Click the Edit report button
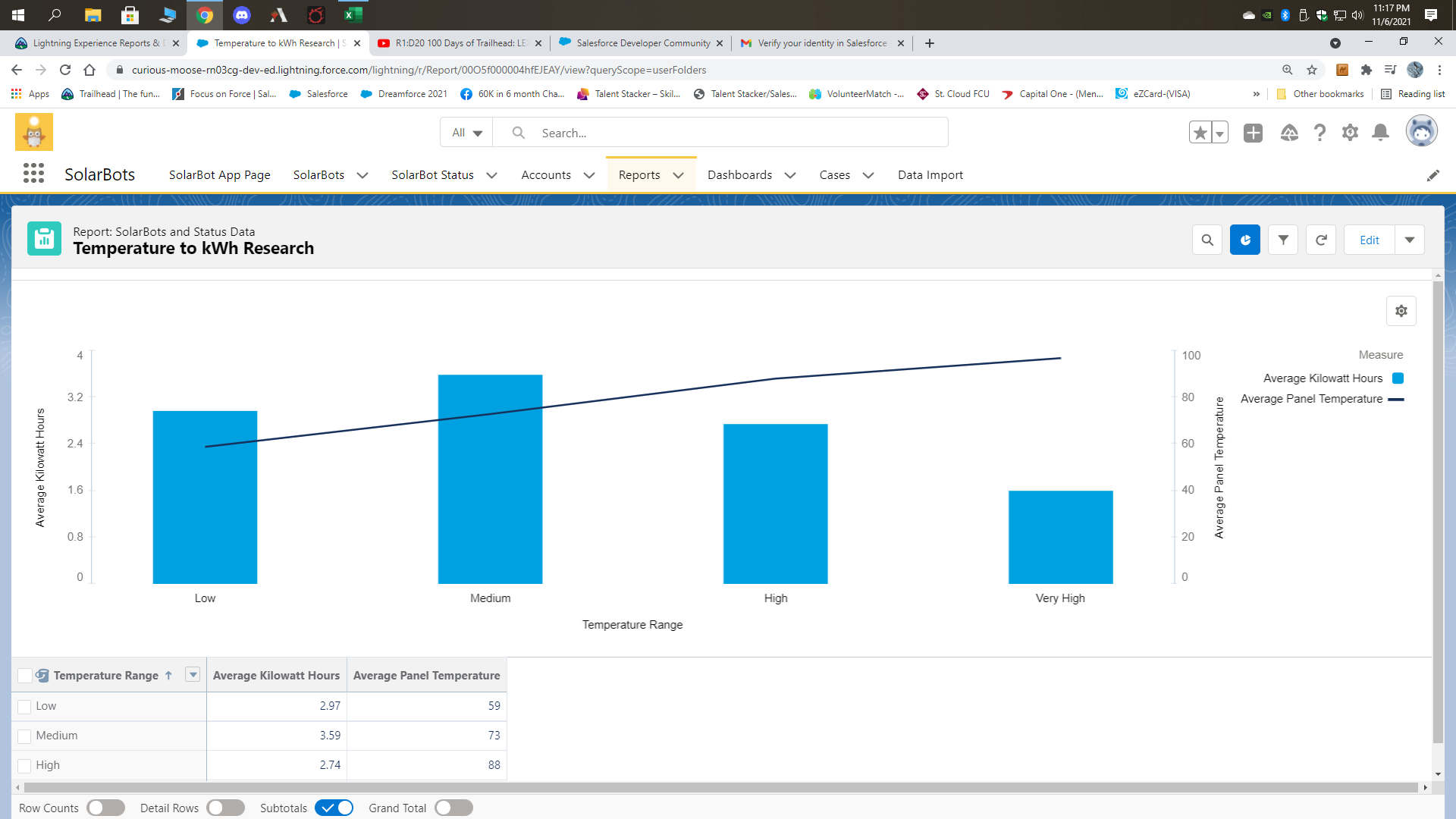 click(x=1369, y=240)
